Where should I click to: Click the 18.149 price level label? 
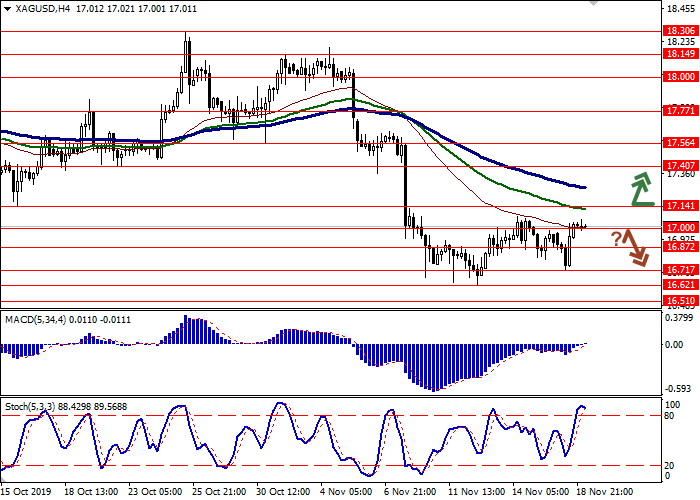coord(680,55)
